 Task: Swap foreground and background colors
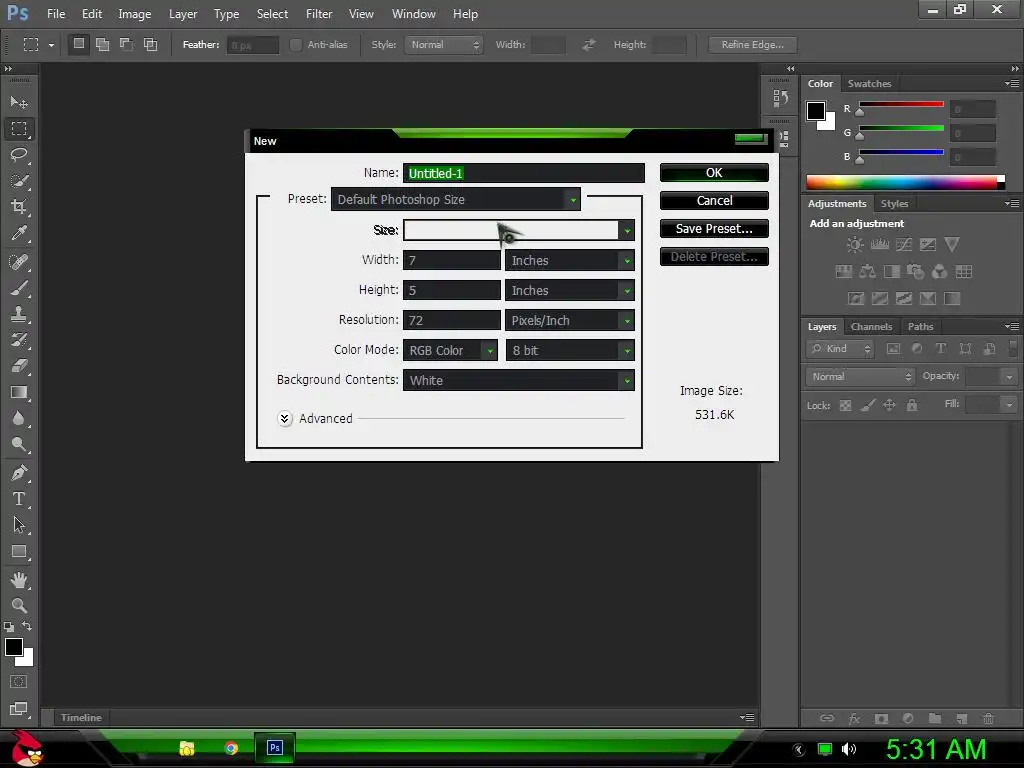pos(27,626)
